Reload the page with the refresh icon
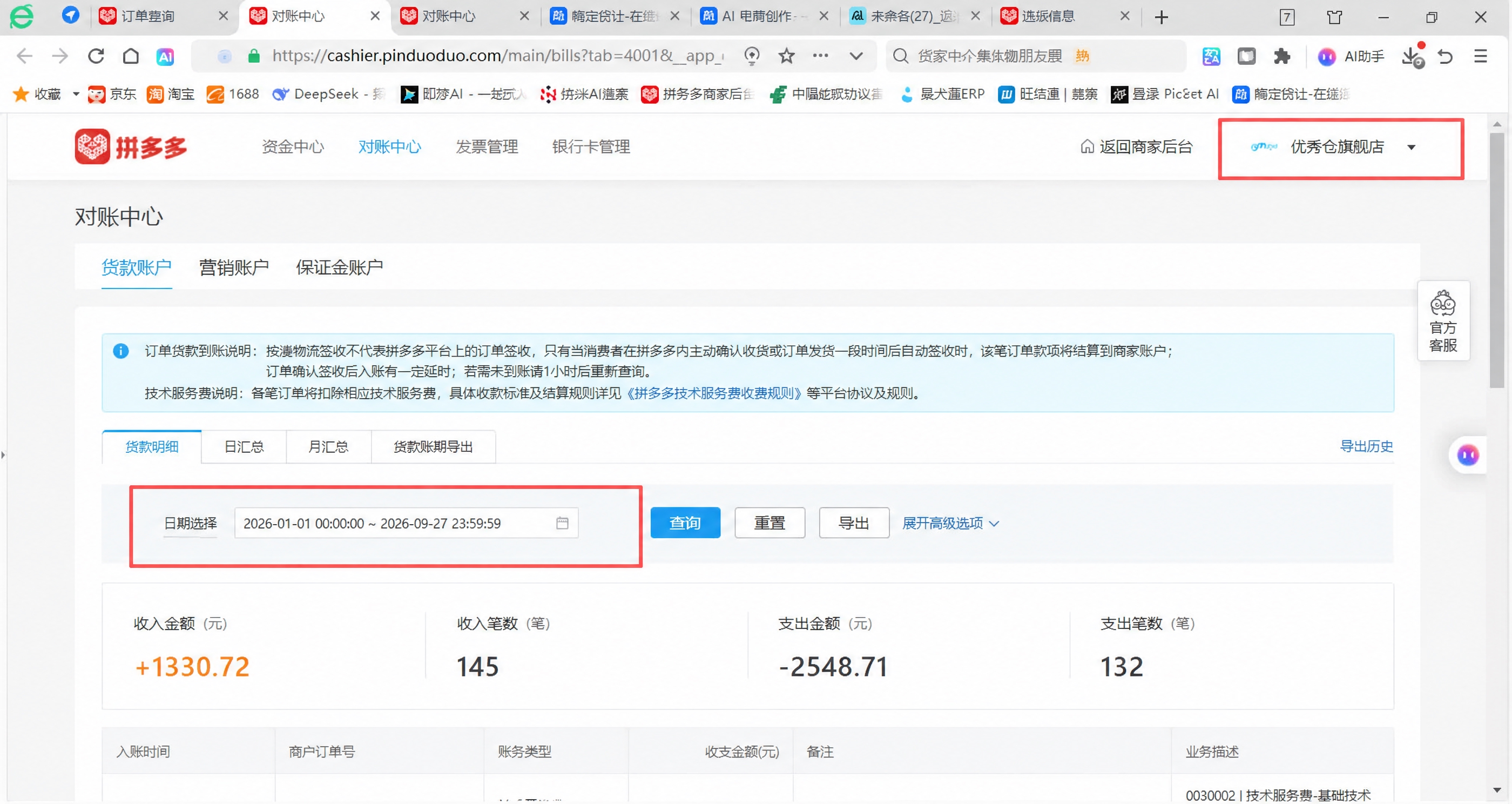This screenshot has height=804, width=1512. [x=96, y=56]
